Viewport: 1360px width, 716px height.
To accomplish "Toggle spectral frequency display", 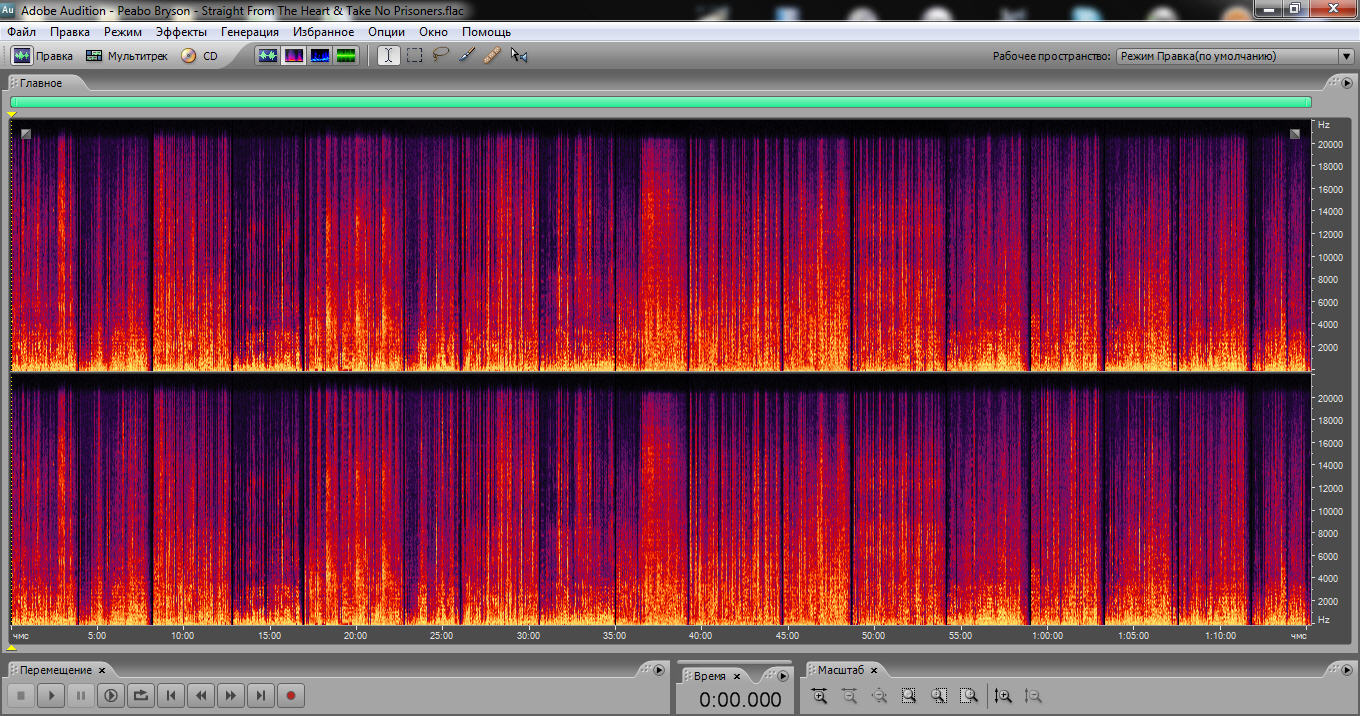I will 294,56.
